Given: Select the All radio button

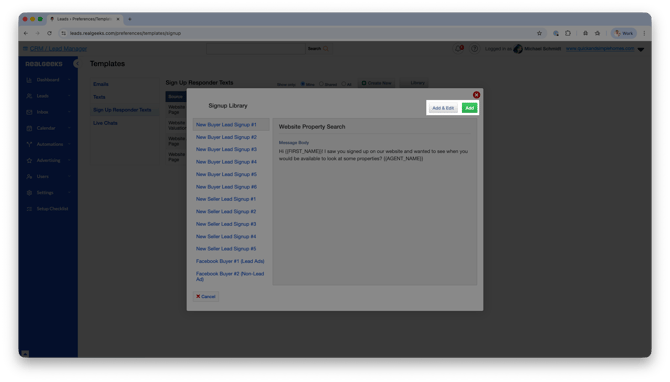Looking at the screenshot, I should tap(344, 84).
